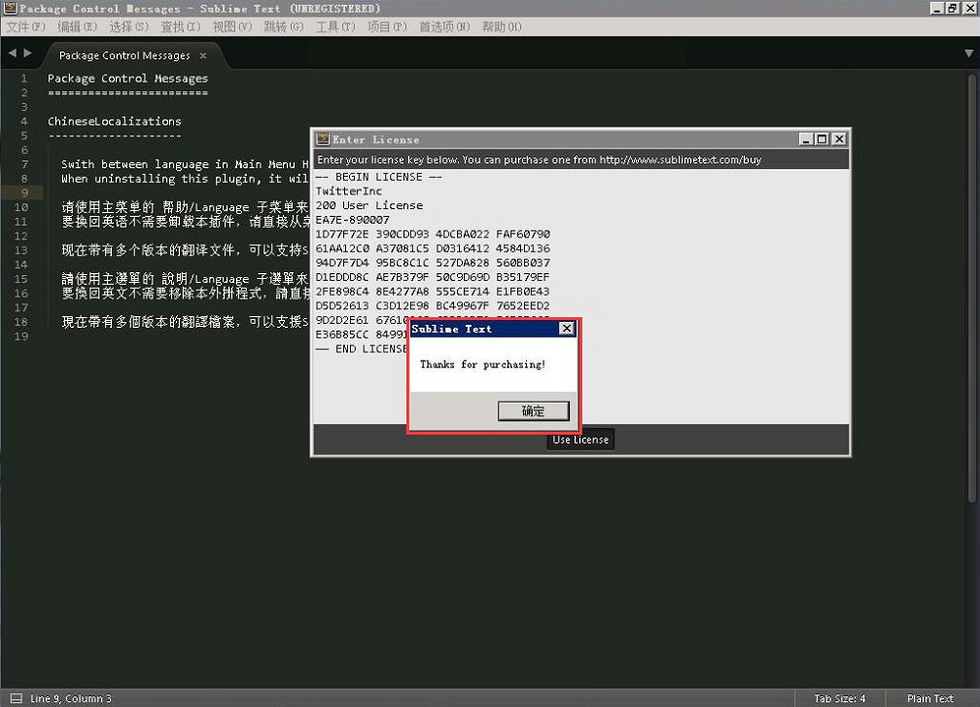Open the 工具(T) menu

[336, 27]
